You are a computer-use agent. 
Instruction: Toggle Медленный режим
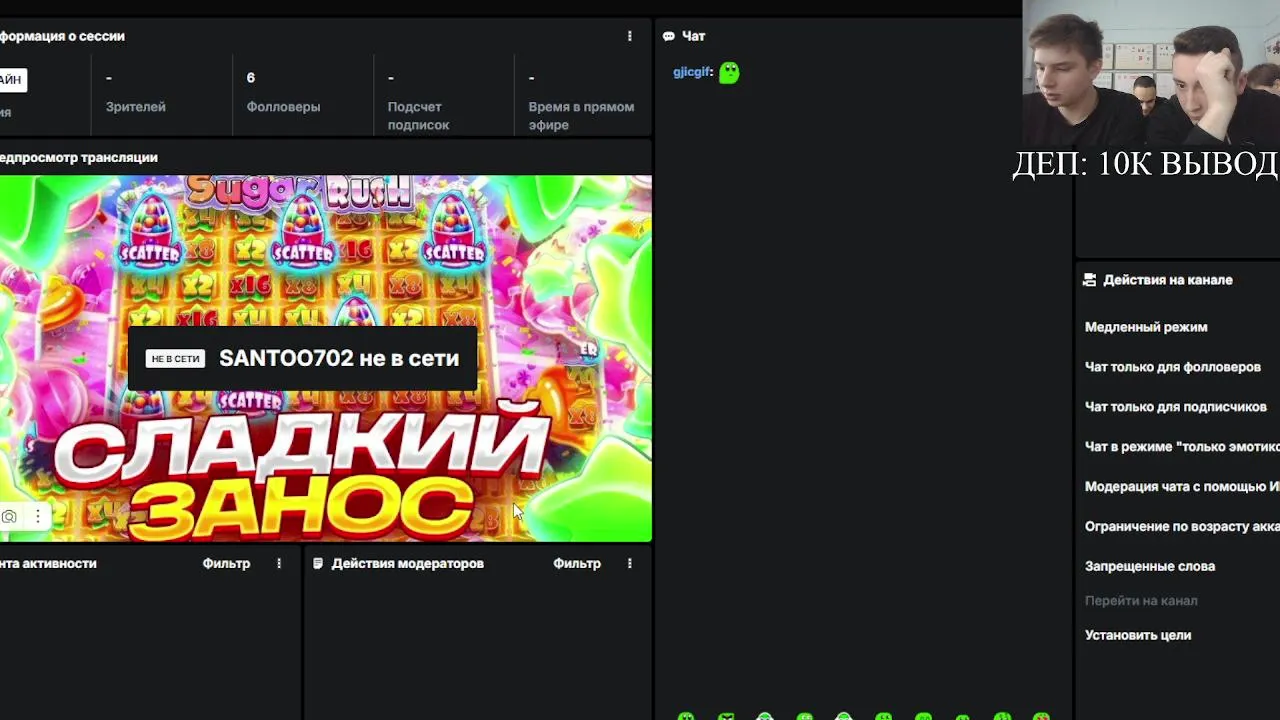click(1146, 327)
